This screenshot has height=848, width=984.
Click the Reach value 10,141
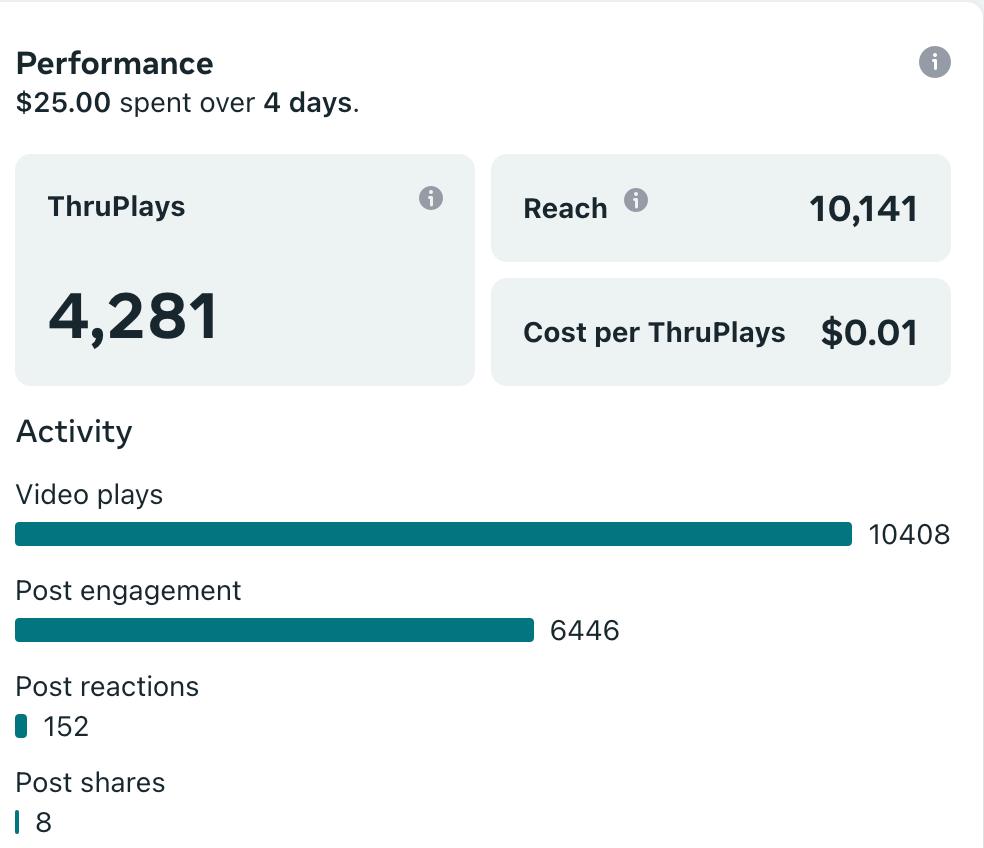click(x=863, y=208)
